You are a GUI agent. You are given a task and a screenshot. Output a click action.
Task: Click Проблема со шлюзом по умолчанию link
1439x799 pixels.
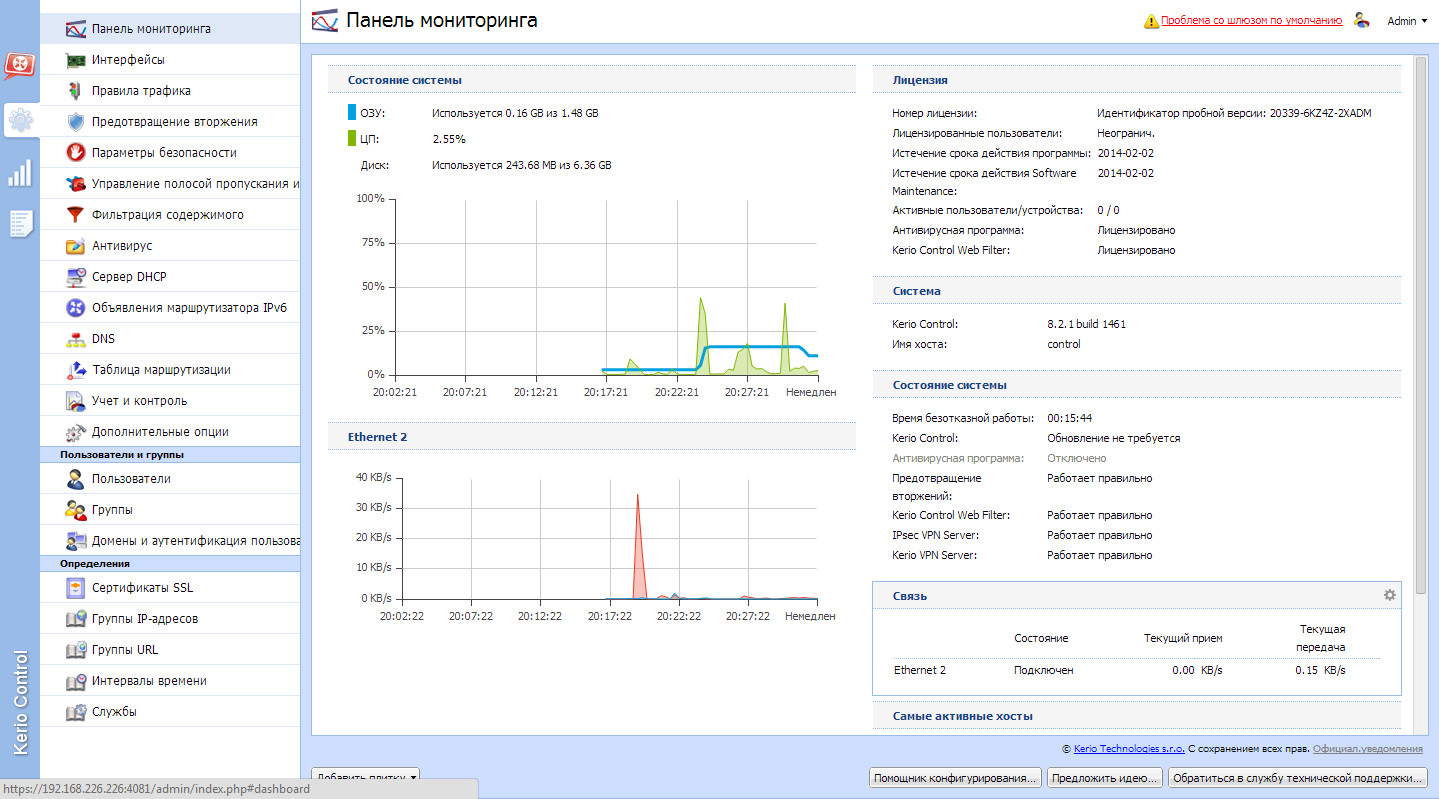1251,20
